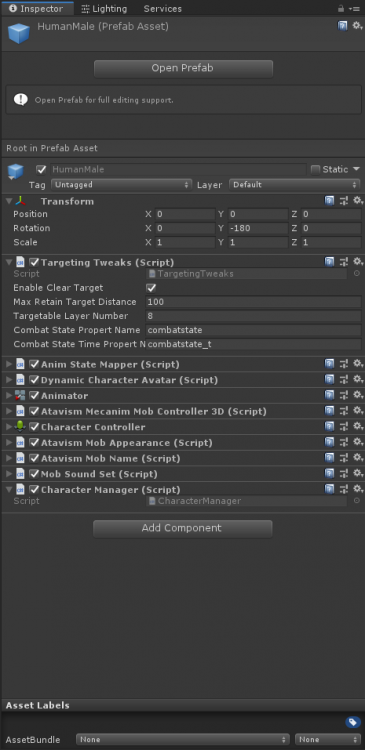Click the Asset Labels header
365x750 pixels.
(37, 705)
